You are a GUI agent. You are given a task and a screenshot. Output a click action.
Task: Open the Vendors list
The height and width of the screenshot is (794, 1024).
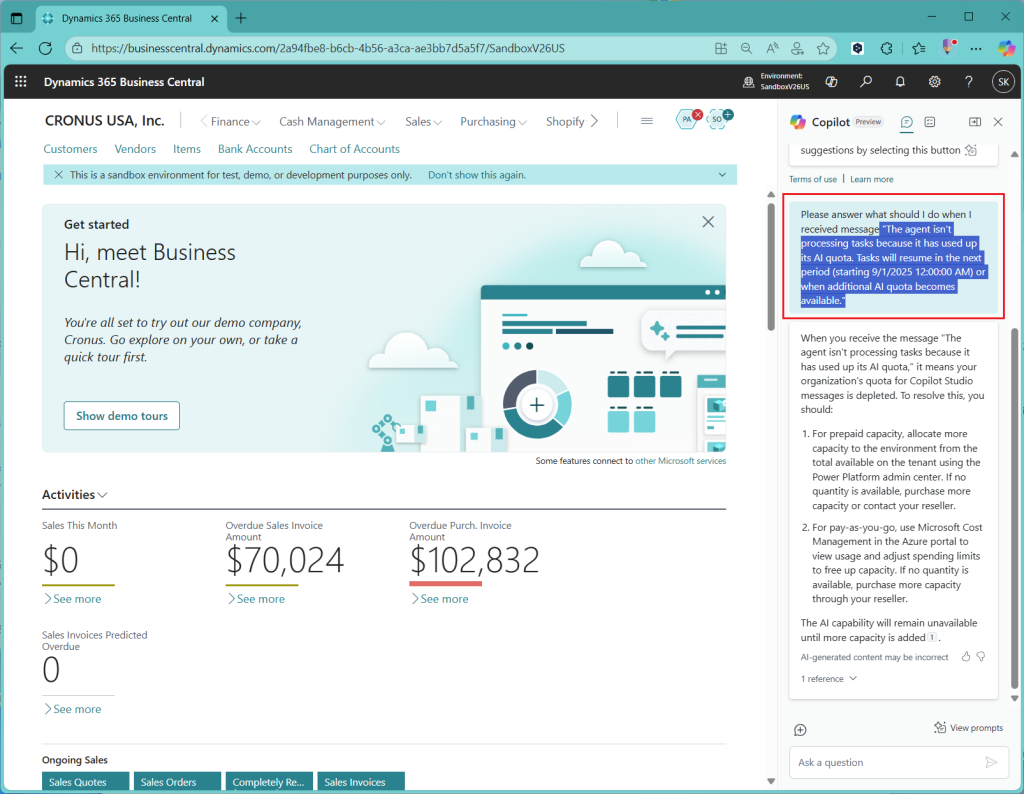point(135,149)
